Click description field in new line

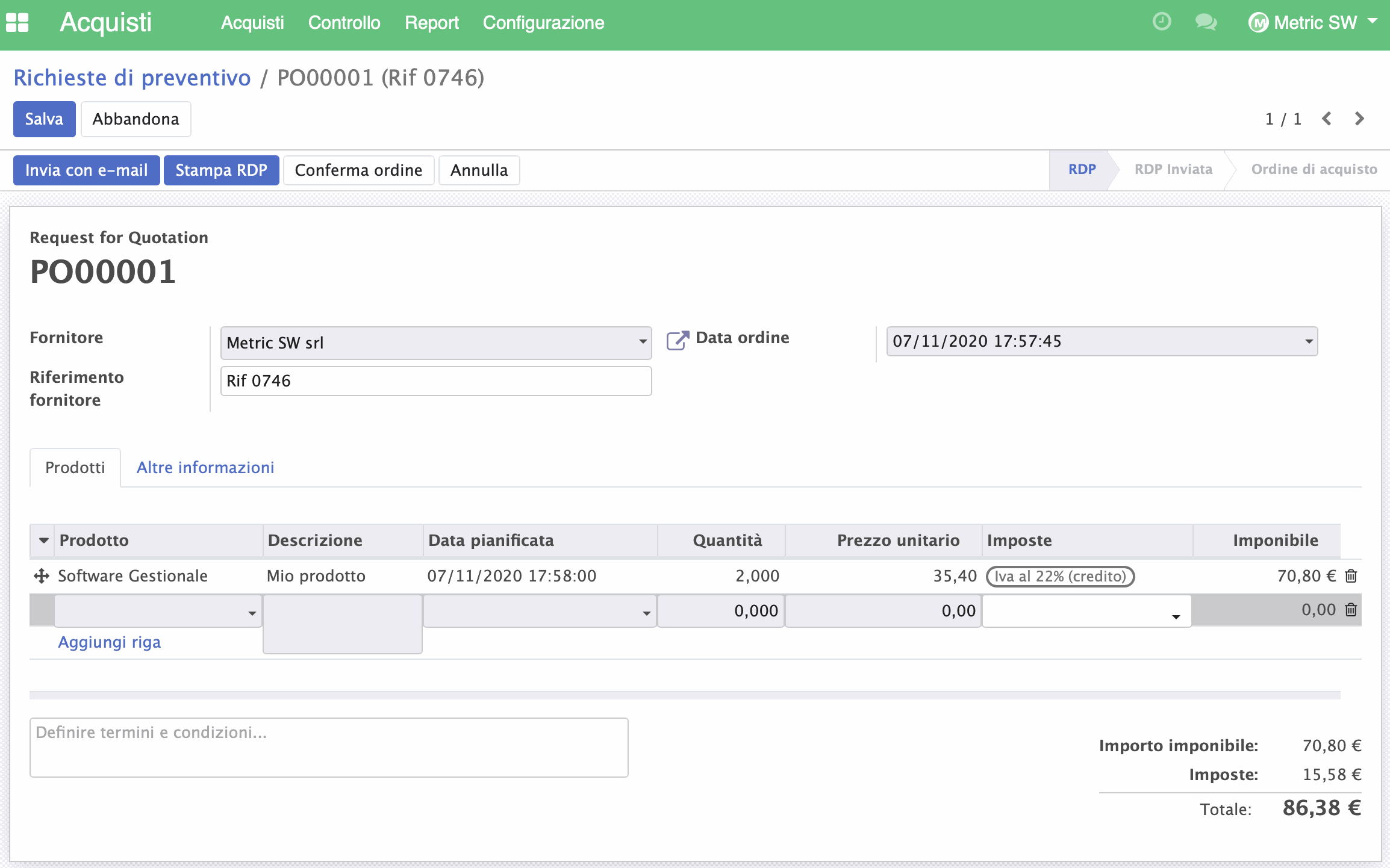343,624
